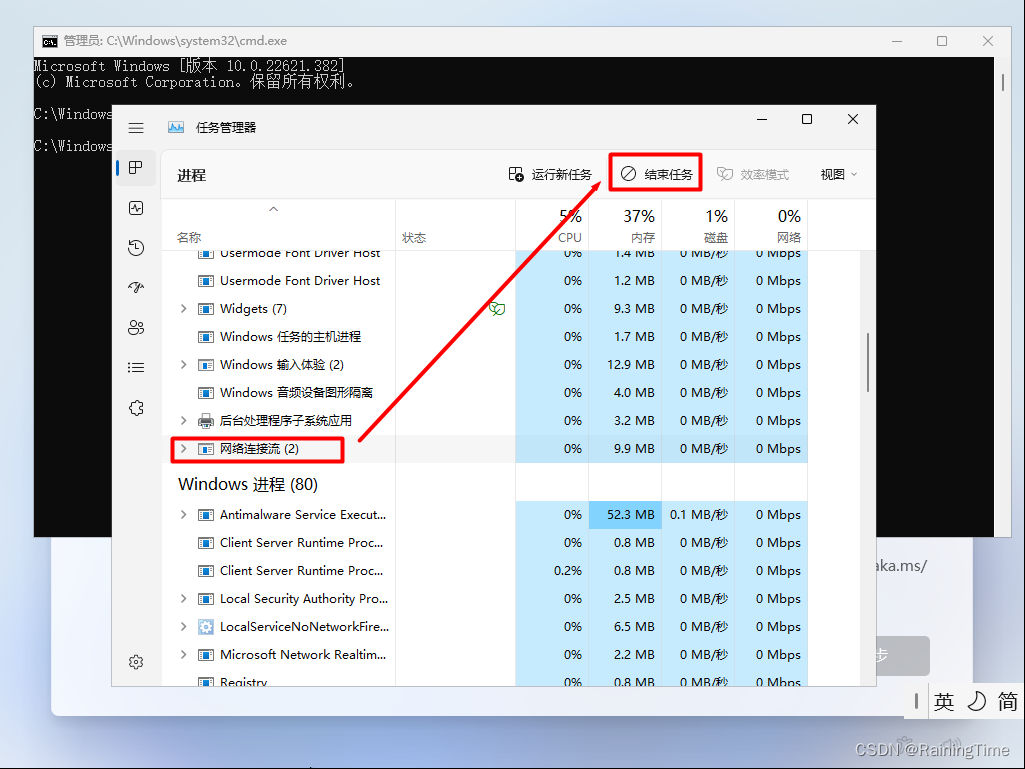Click the run new task icon

point(516,174)
